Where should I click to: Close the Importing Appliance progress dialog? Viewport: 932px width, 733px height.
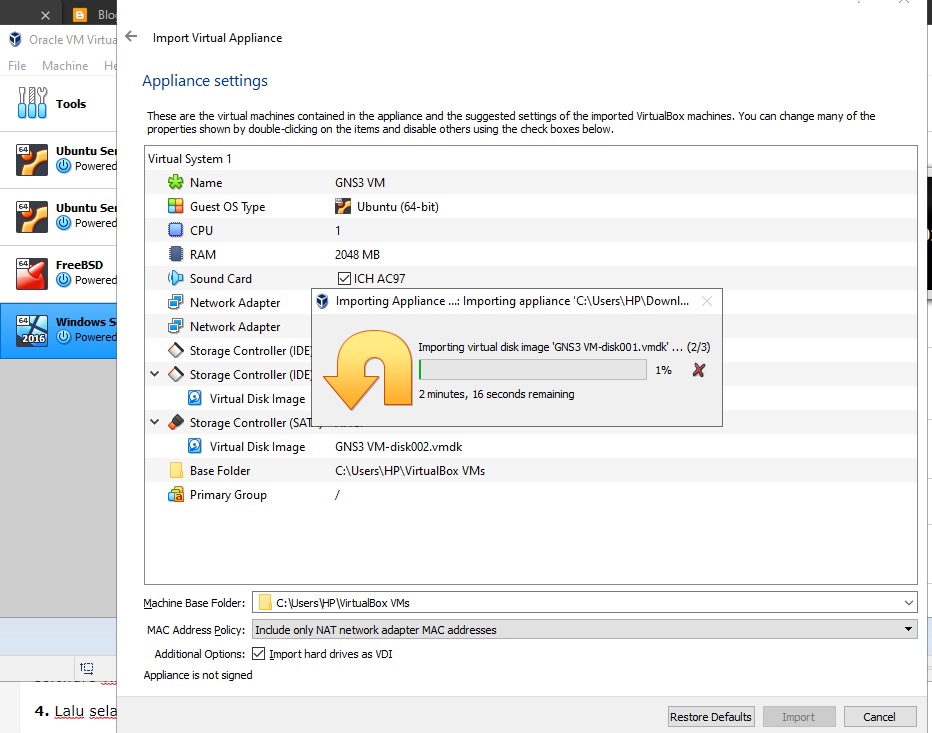point(707,301)
